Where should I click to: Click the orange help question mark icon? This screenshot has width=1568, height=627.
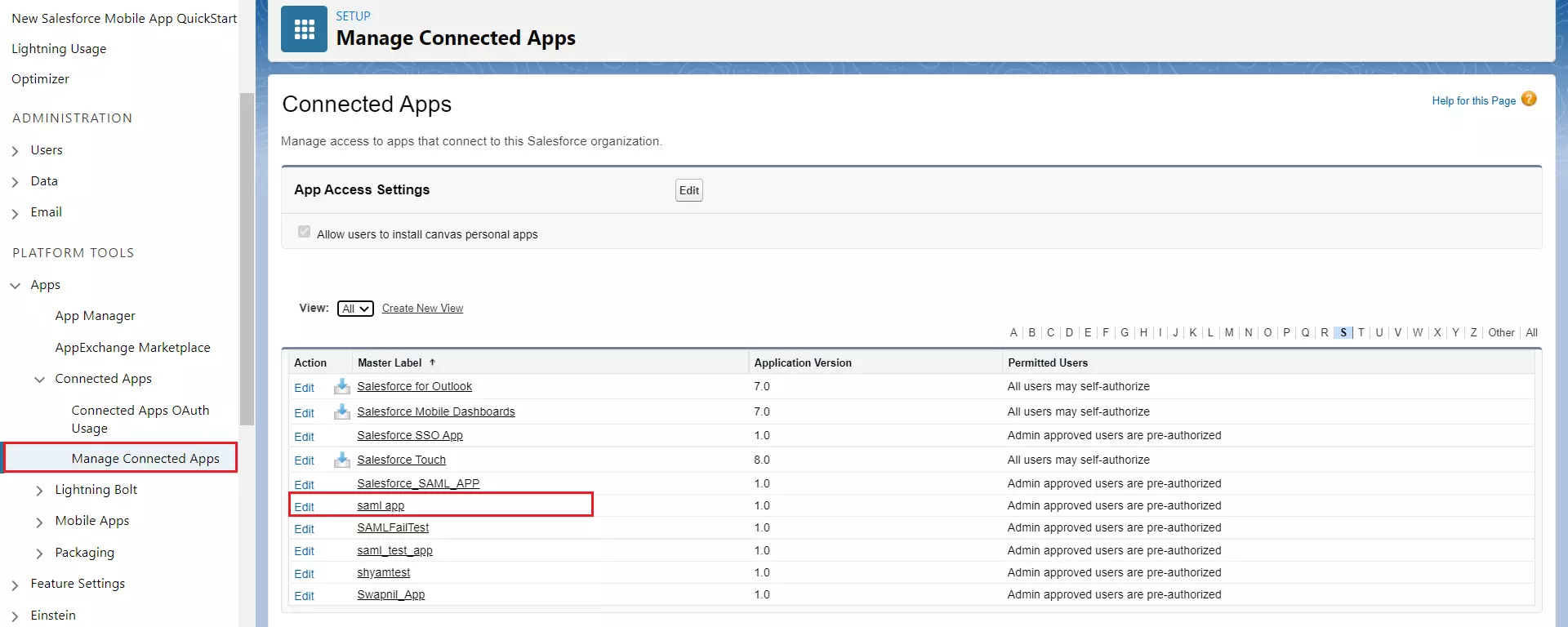pos(1529,99)
